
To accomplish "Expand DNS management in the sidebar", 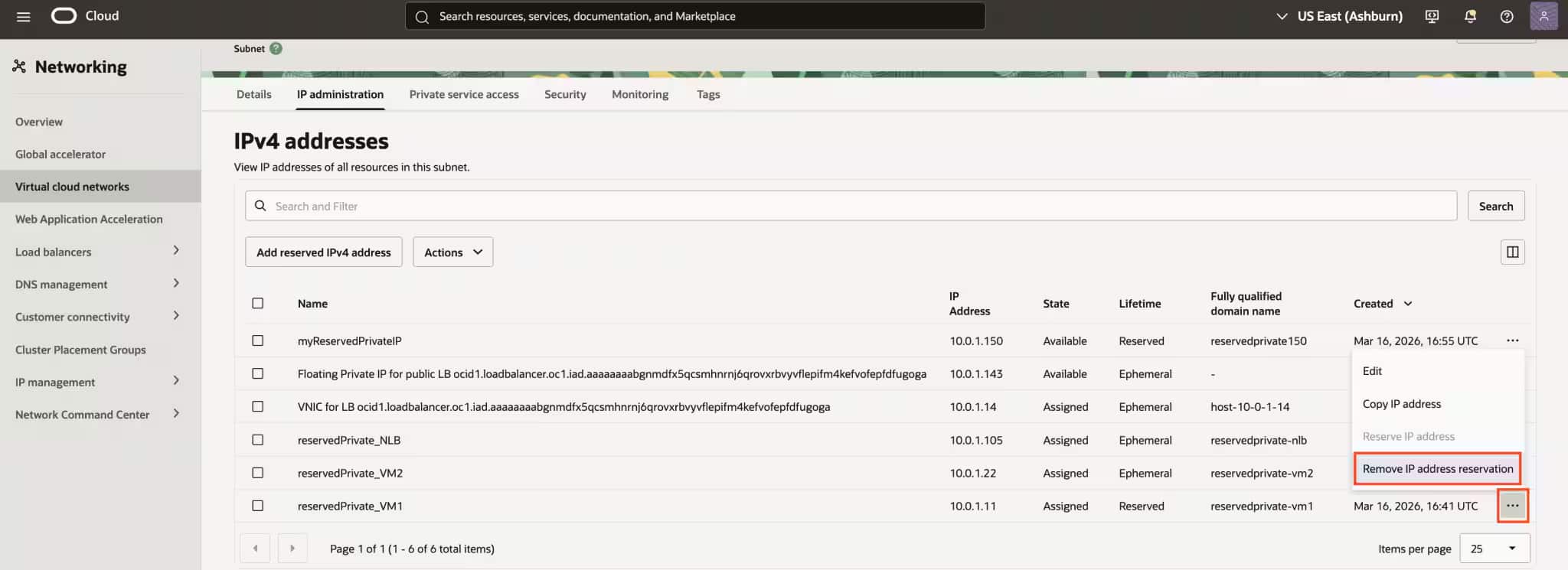I will 176,283.
